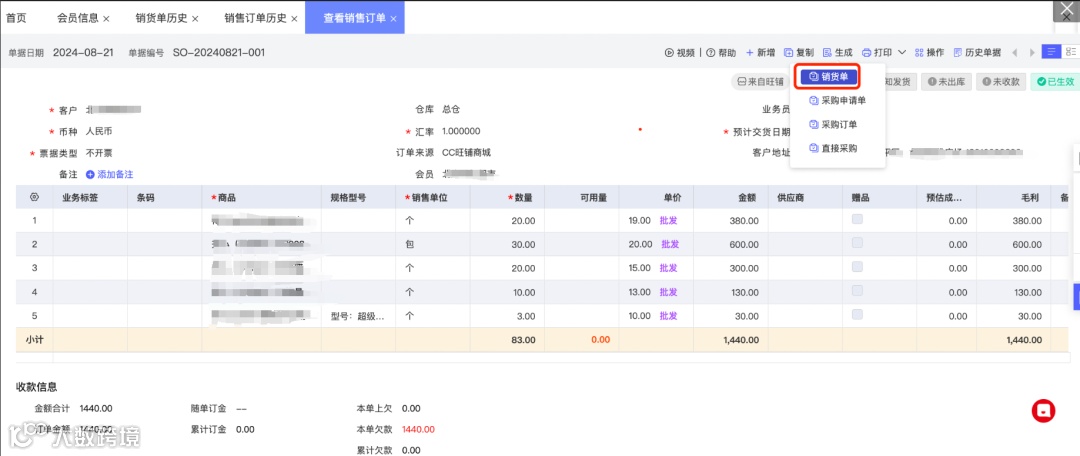Open the table column settings gear
Viewport: 1080px width, 456px height.
pos(34,197)
